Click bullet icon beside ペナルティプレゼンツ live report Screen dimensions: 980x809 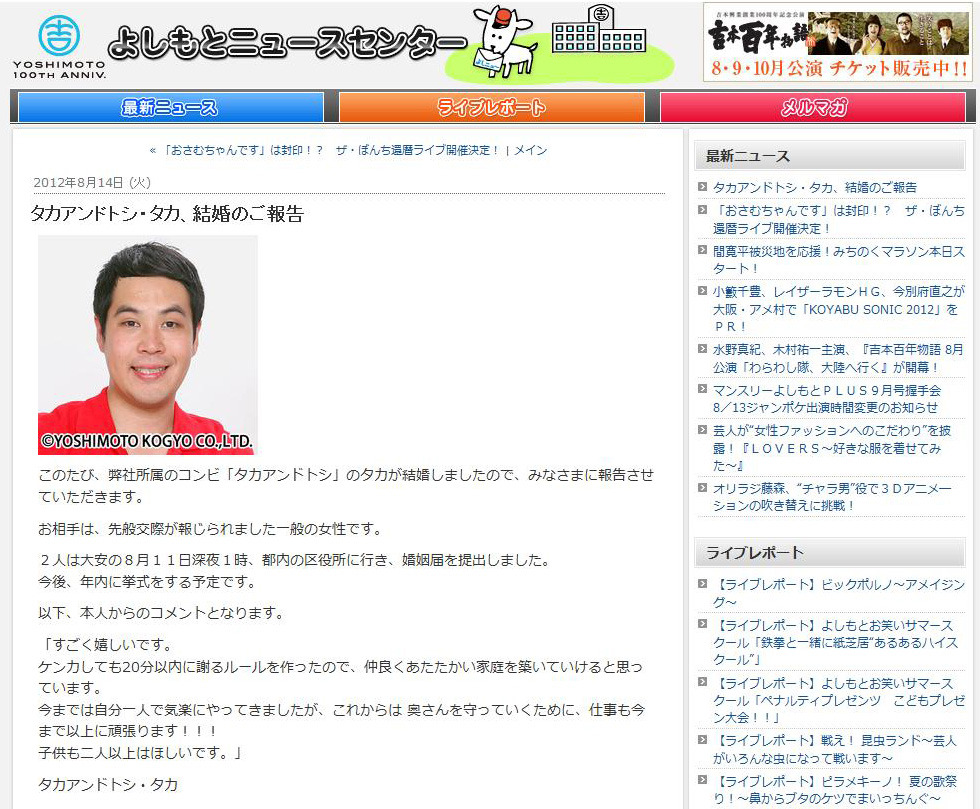coord(702,683)
